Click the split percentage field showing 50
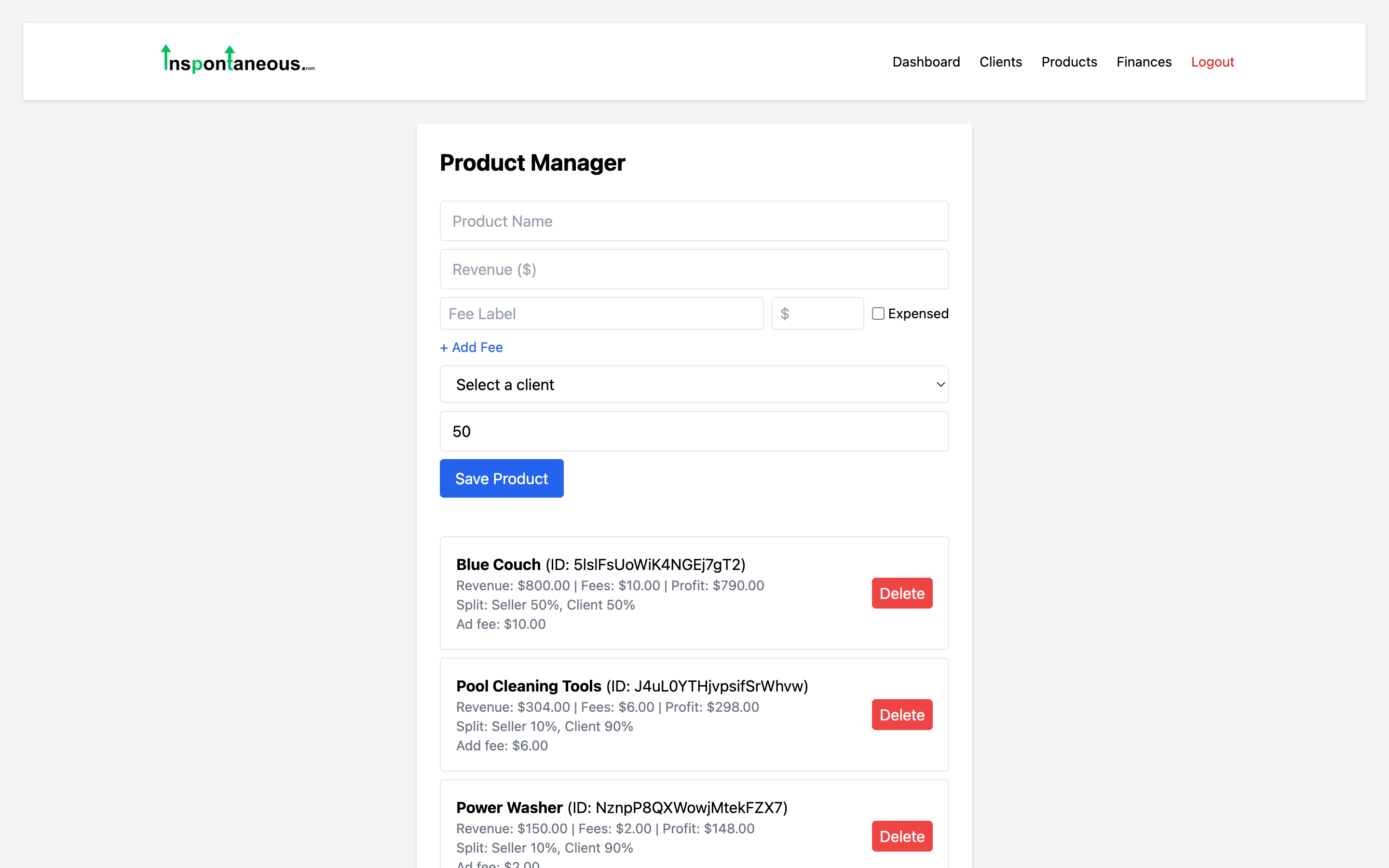The image size is (1389, 868). (x=694, y=431)
